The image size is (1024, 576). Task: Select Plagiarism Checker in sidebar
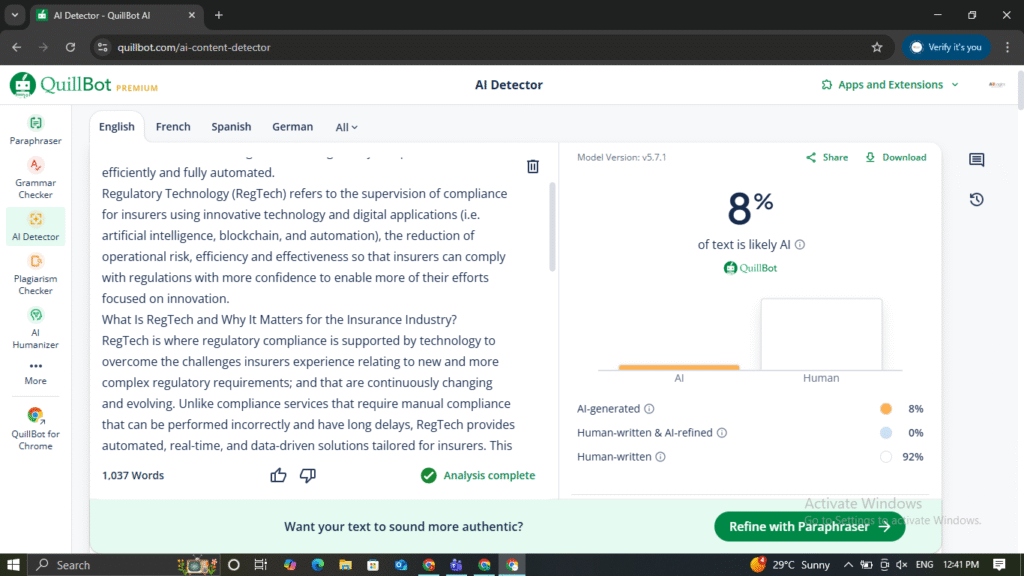tap(36, 272)
